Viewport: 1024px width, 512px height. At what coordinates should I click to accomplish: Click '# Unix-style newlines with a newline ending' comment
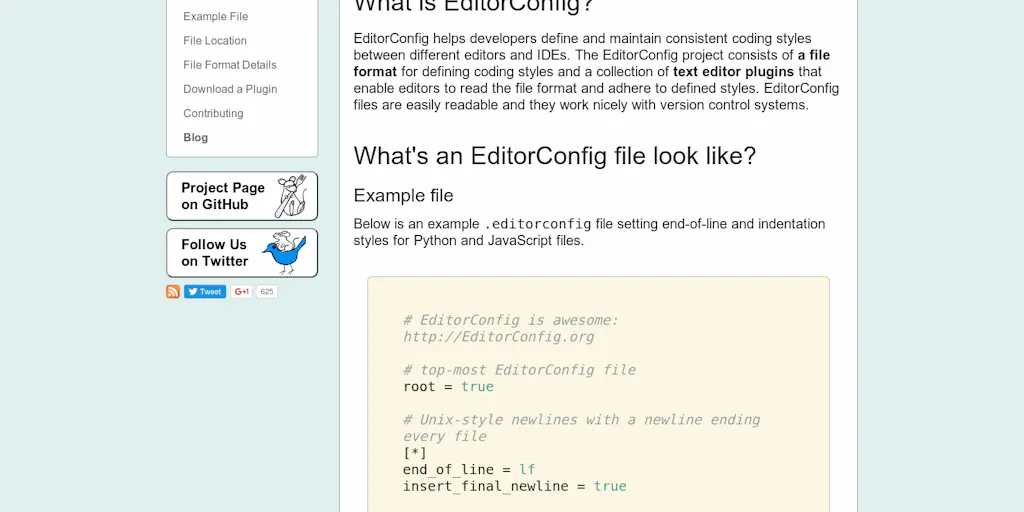tap(581, 419)
